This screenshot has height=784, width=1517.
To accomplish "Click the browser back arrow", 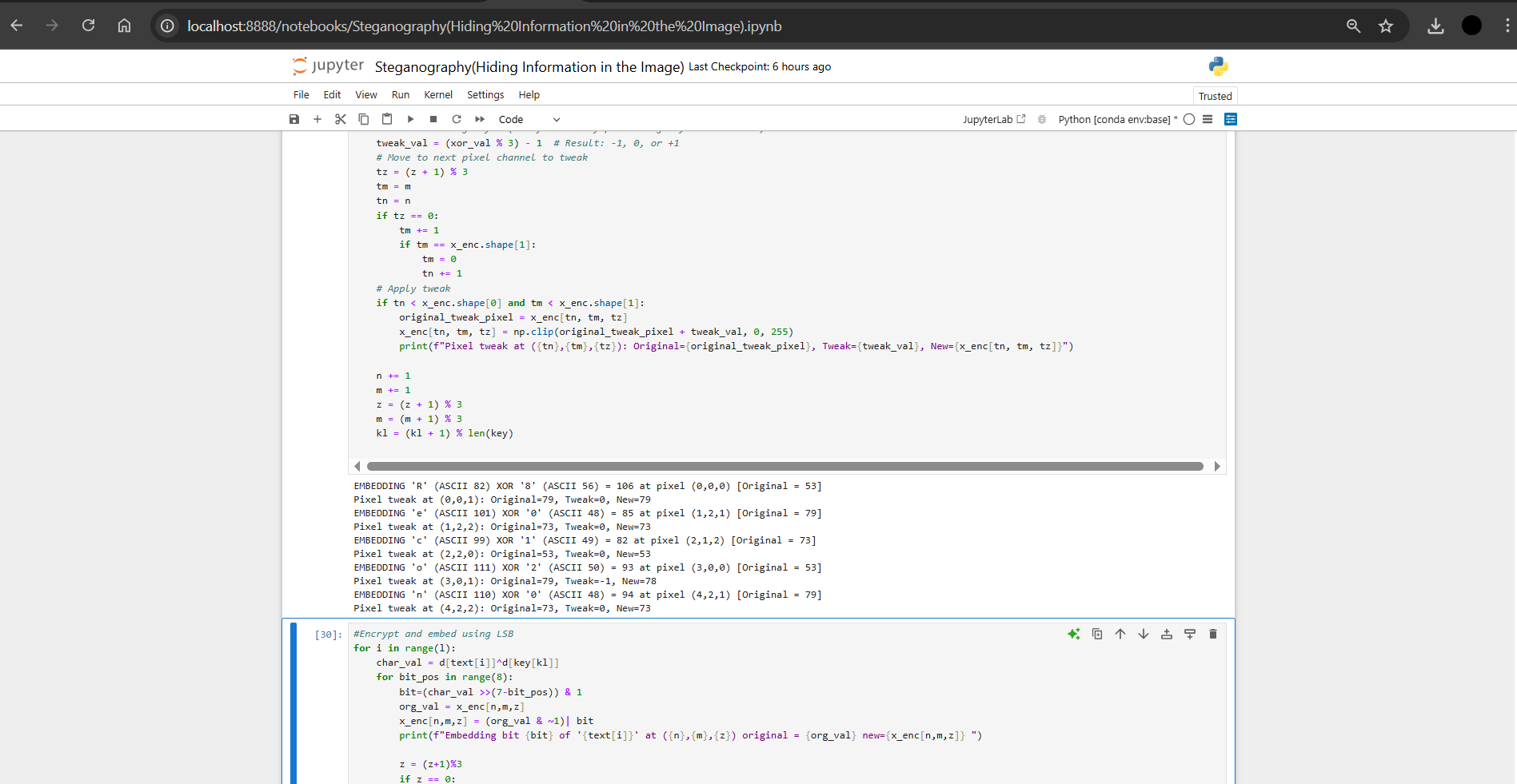I will [x=17, y=26].
